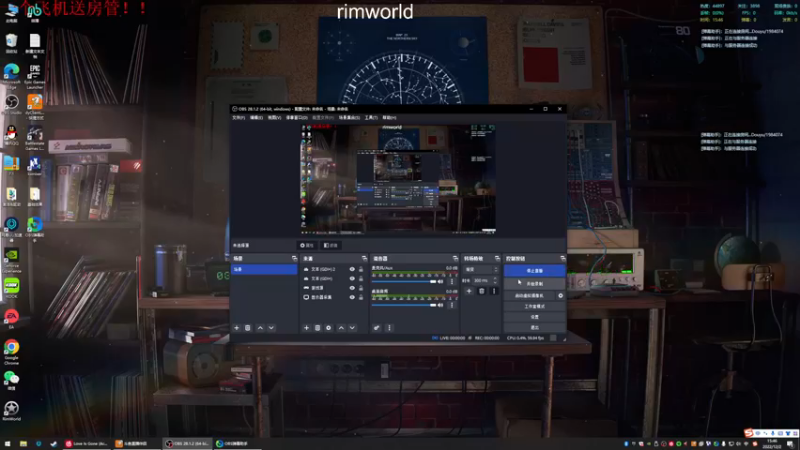Screen dimensions: 800x450
Task: Increase transition duration with up arrow
Action: pyautogui.click(x=495, y=279)
